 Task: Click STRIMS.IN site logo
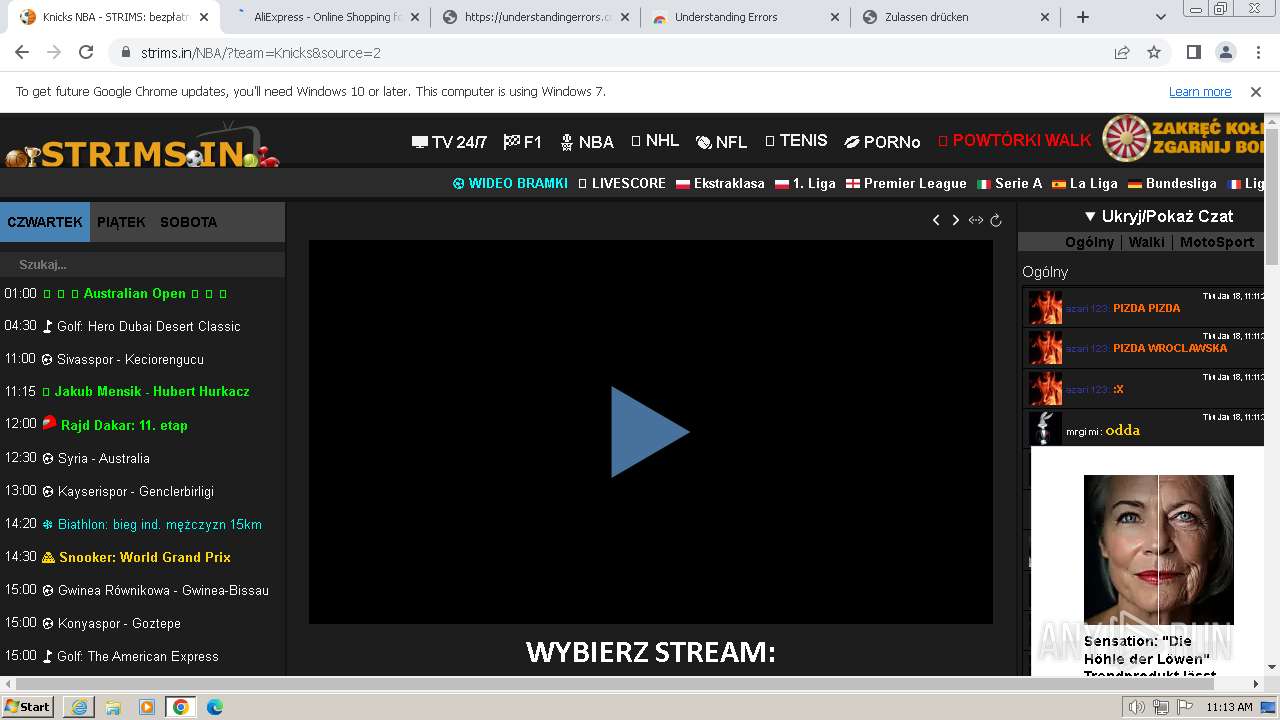[x=142, y=148]
